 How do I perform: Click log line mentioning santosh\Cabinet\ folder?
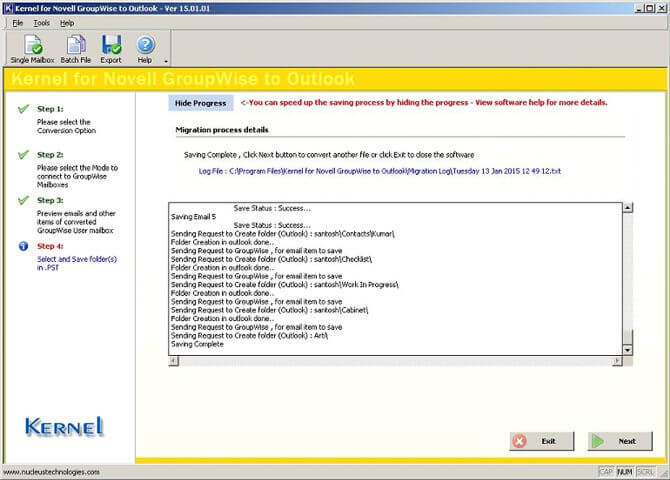click(269, 310)
